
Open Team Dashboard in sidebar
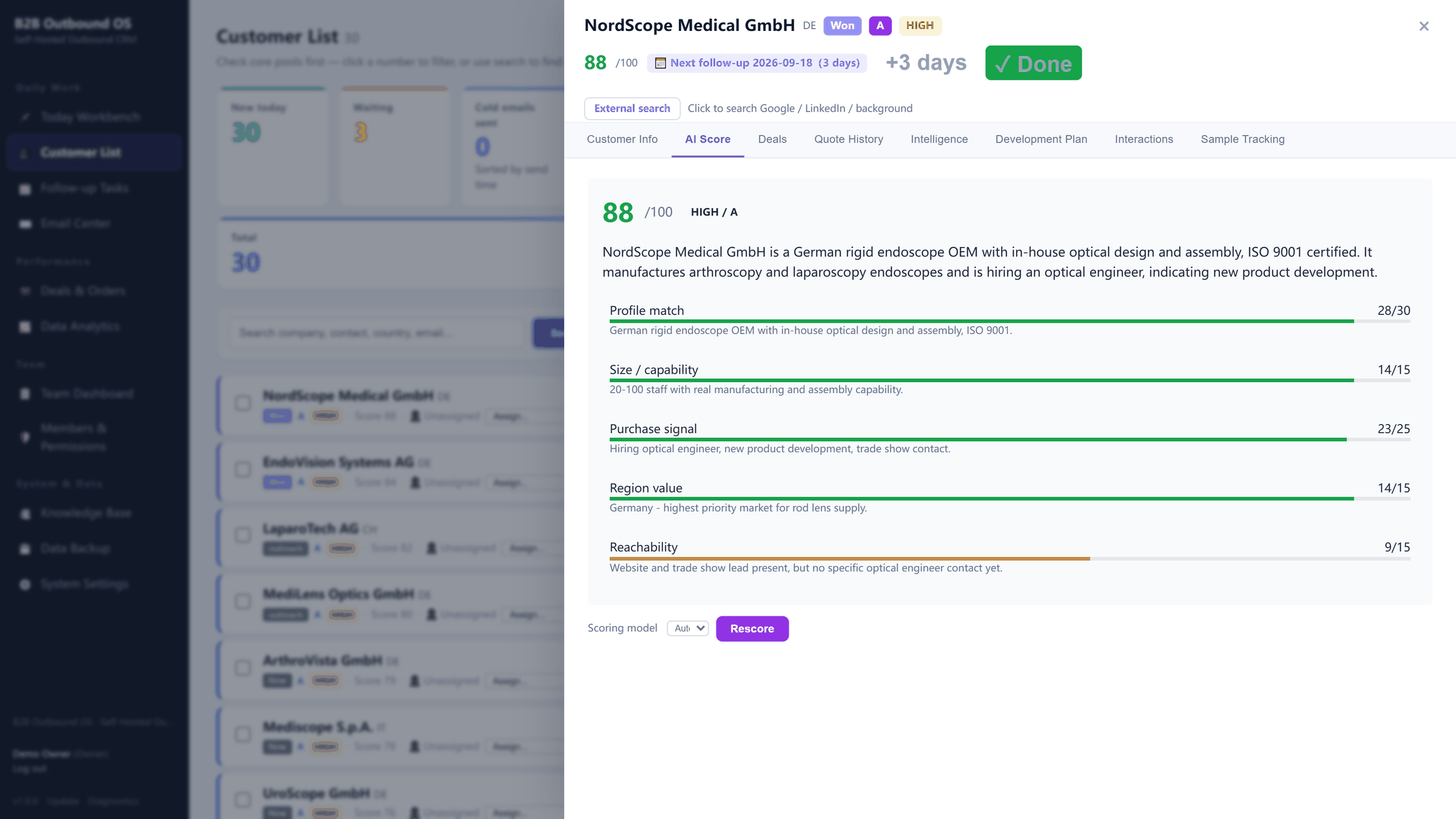pyautogui.click(x=94, y=394)
